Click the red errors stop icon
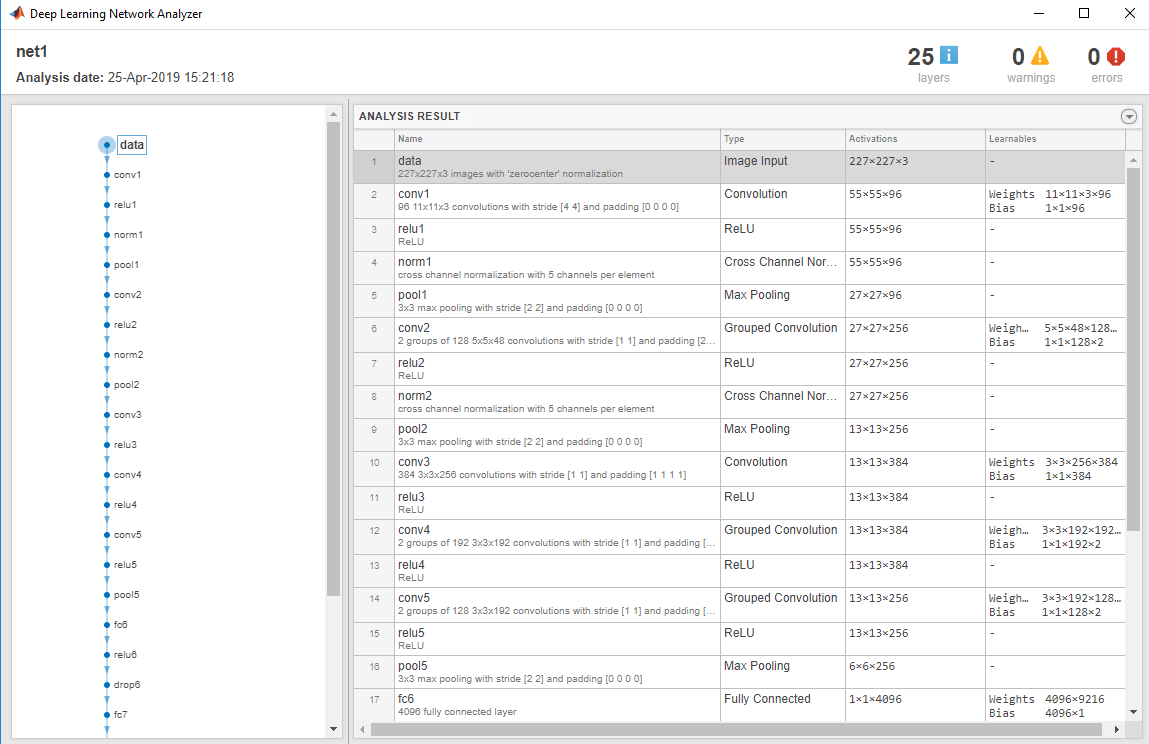This screenshot has width=1149, height=744. pyautogui.click(x=1115, y=57)
